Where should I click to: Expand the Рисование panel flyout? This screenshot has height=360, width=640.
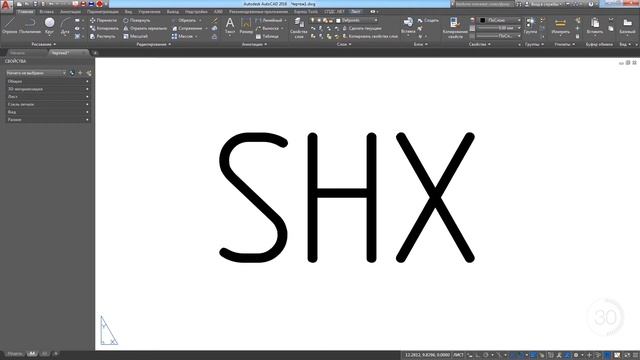[x=44, y=44]
